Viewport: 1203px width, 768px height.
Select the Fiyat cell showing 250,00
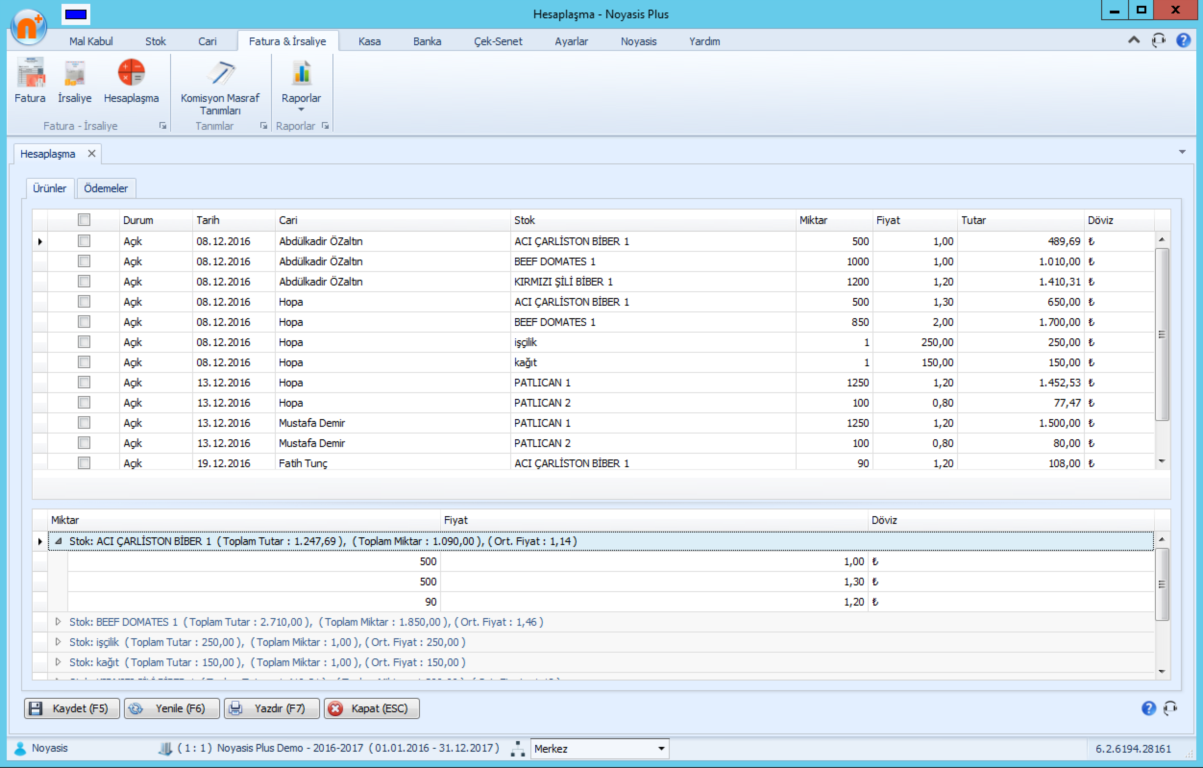tap(914, 342)
